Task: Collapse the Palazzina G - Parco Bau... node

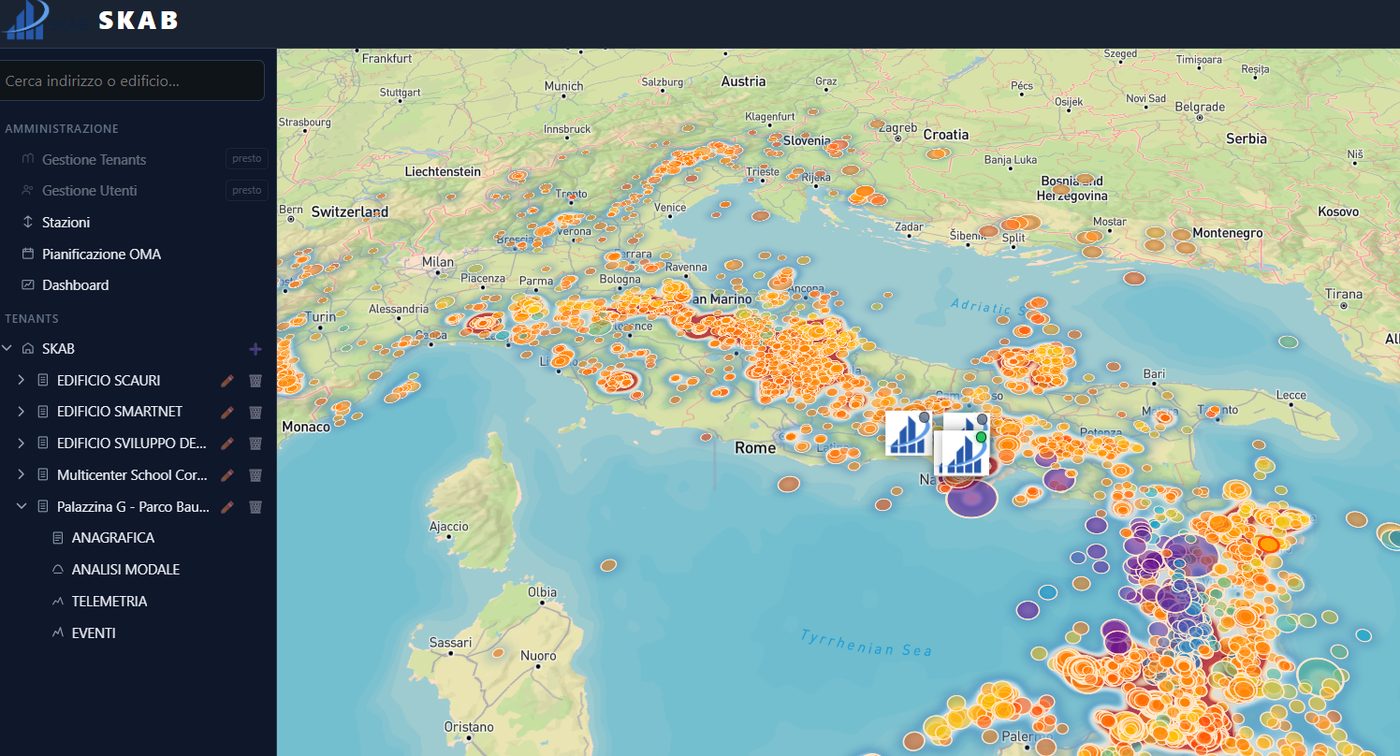Action: coord(21,507)
